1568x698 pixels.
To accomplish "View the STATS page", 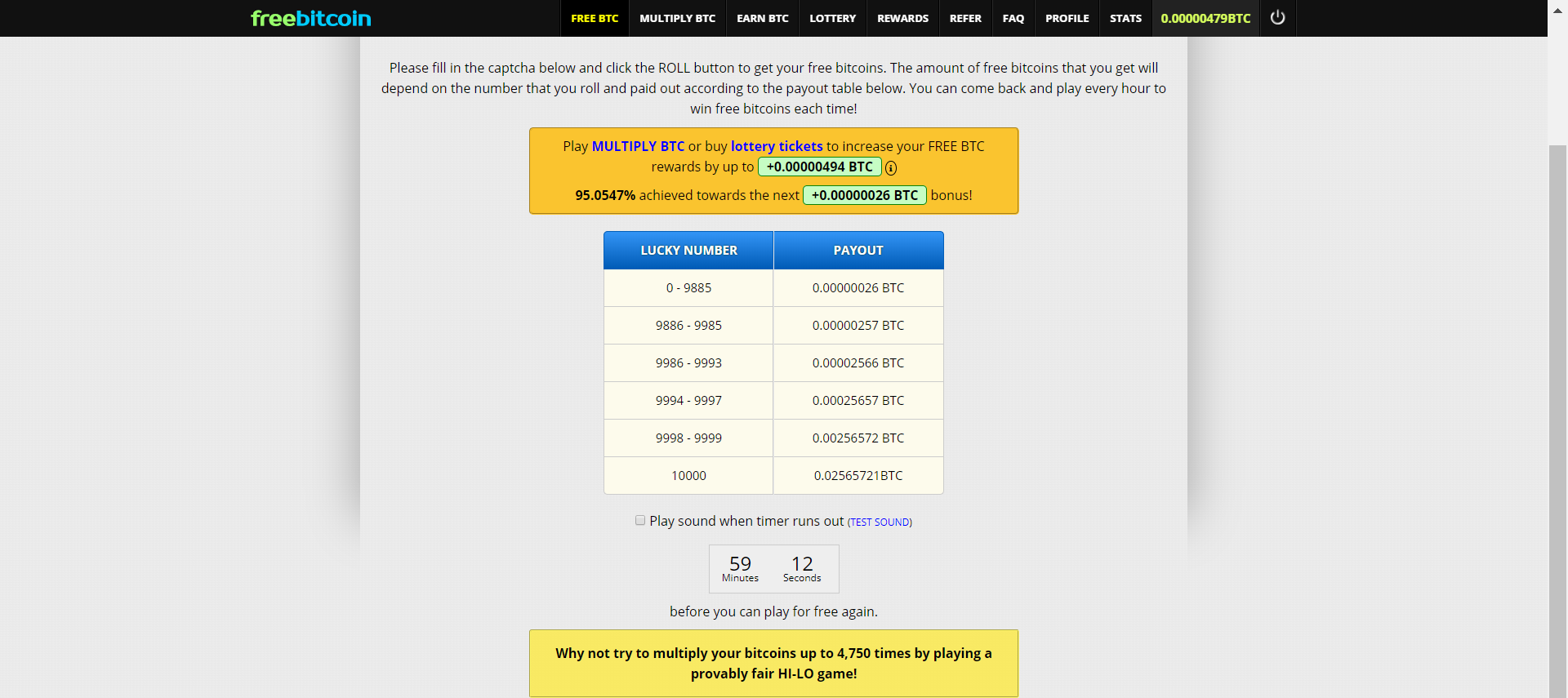I will pyautogui.click(x=1125, y=18).
